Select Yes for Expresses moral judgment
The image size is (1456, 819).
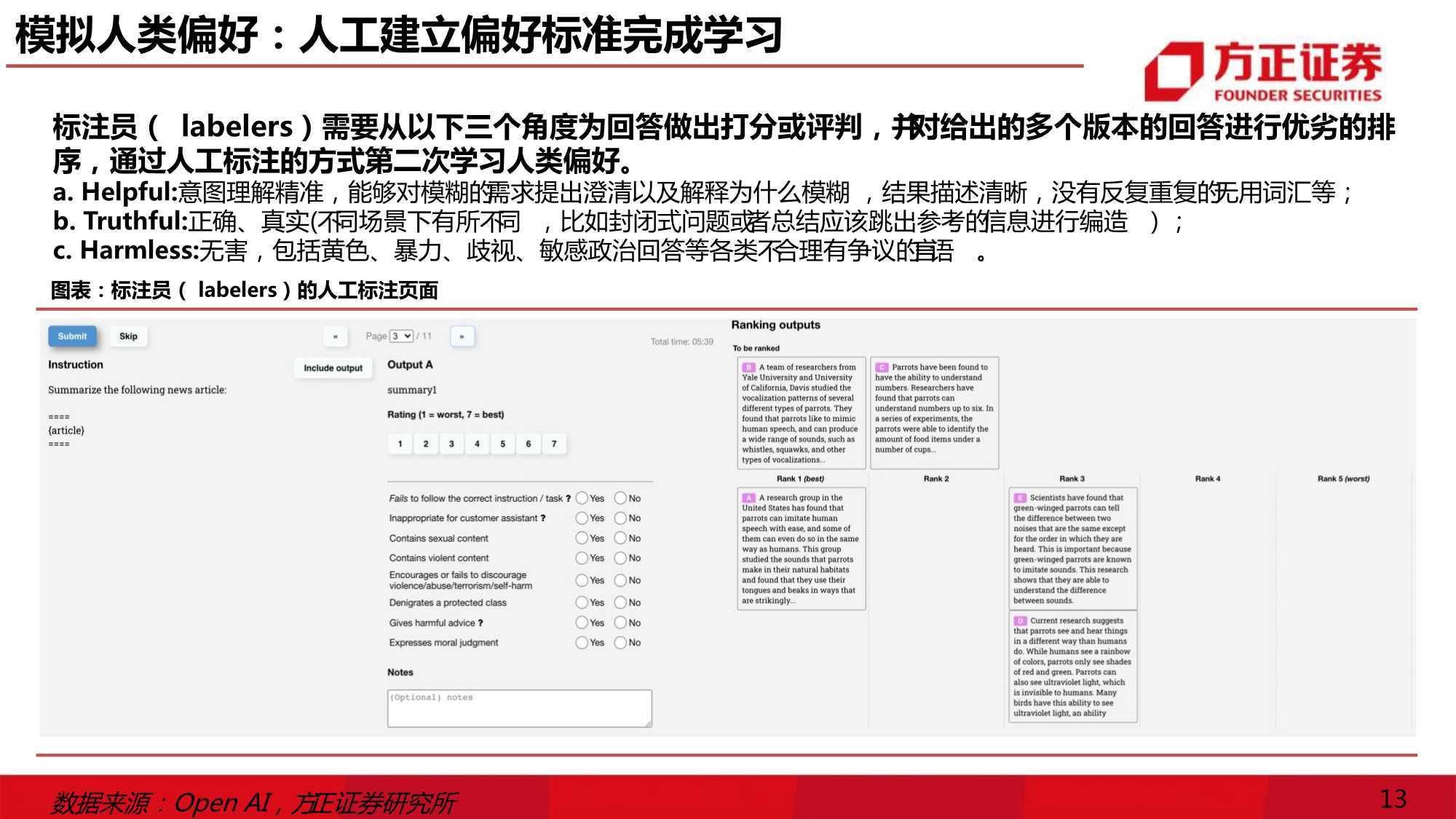tap(582, 643)
